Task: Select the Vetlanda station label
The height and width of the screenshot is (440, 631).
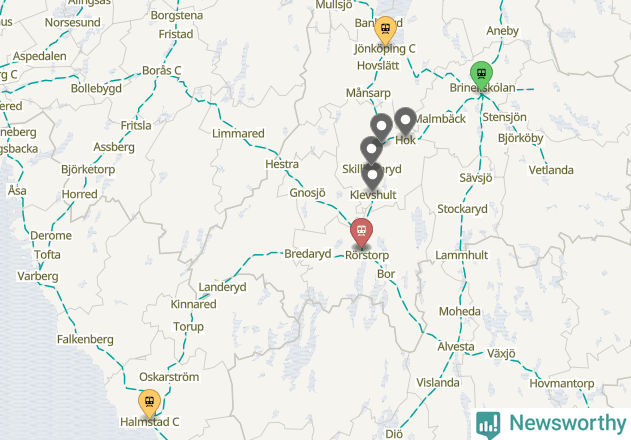Action: point(551,170)
